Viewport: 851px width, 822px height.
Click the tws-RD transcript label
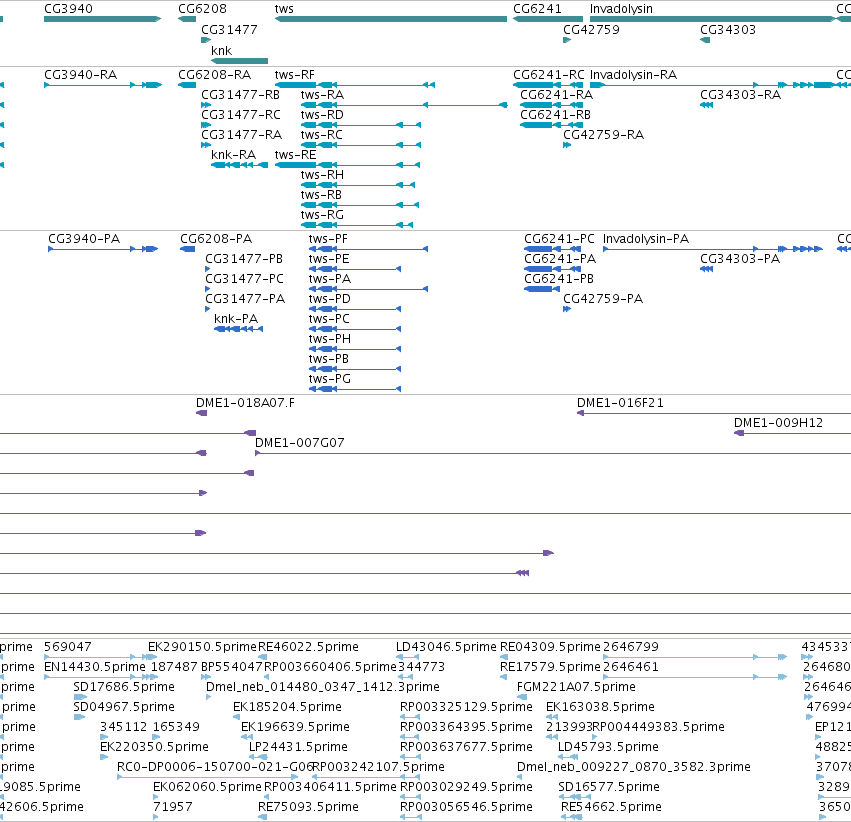(322, 114)
